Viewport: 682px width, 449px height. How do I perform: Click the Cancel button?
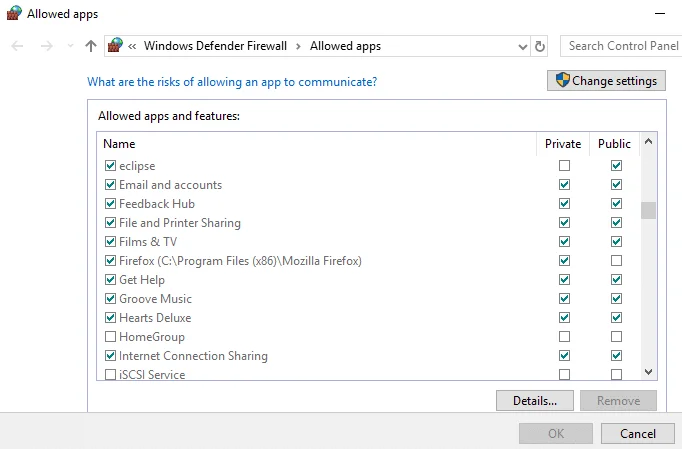coord(638,433)
